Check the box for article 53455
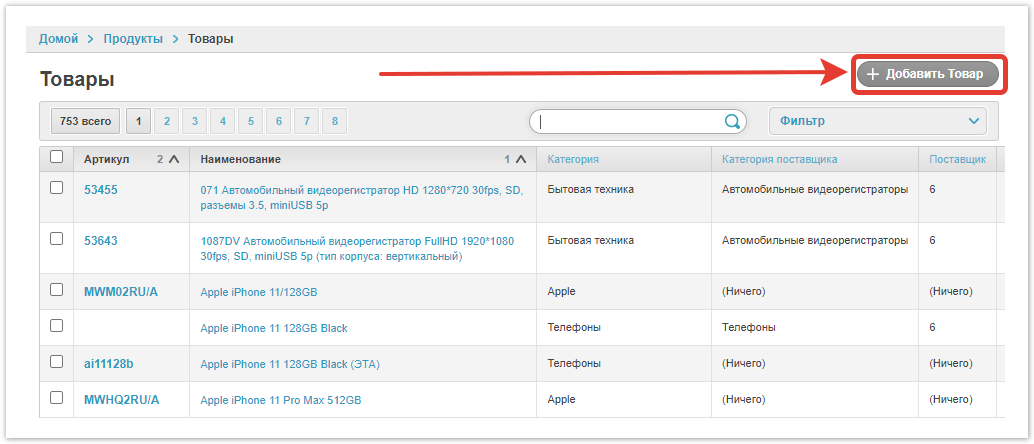Screen dimensions: 1034x444 pyautogui.click(x=56, y=187)
